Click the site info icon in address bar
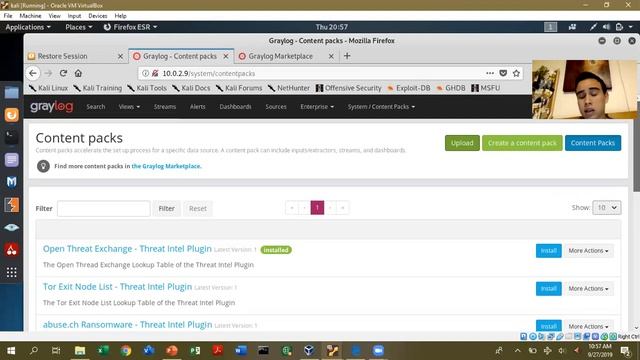Image resolution: width=640 pixels, height=360 pixels. click(145, 73)
